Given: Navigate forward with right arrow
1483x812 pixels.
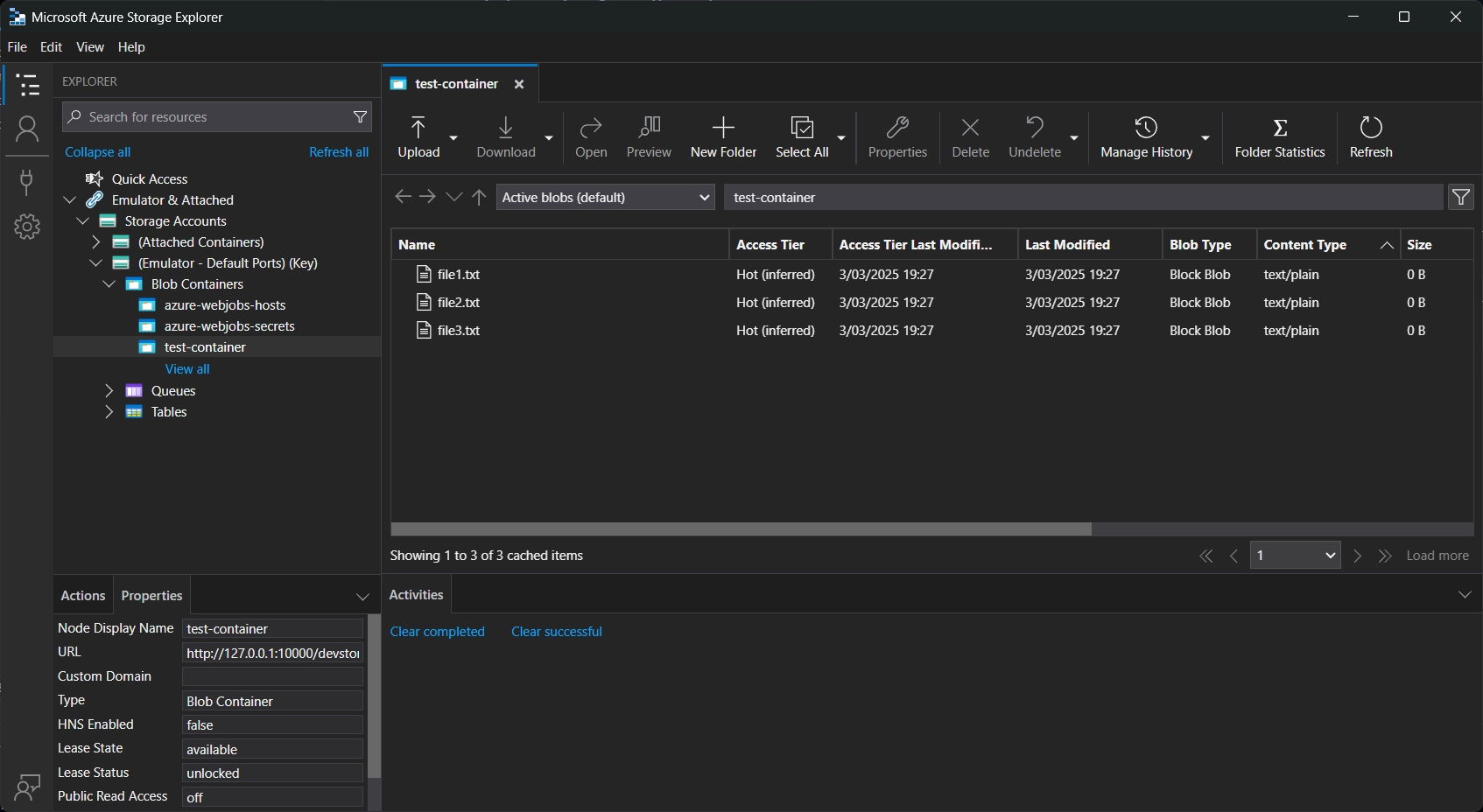Looking at the screenshot, I should pyautogui.click(x=427, y=197).
